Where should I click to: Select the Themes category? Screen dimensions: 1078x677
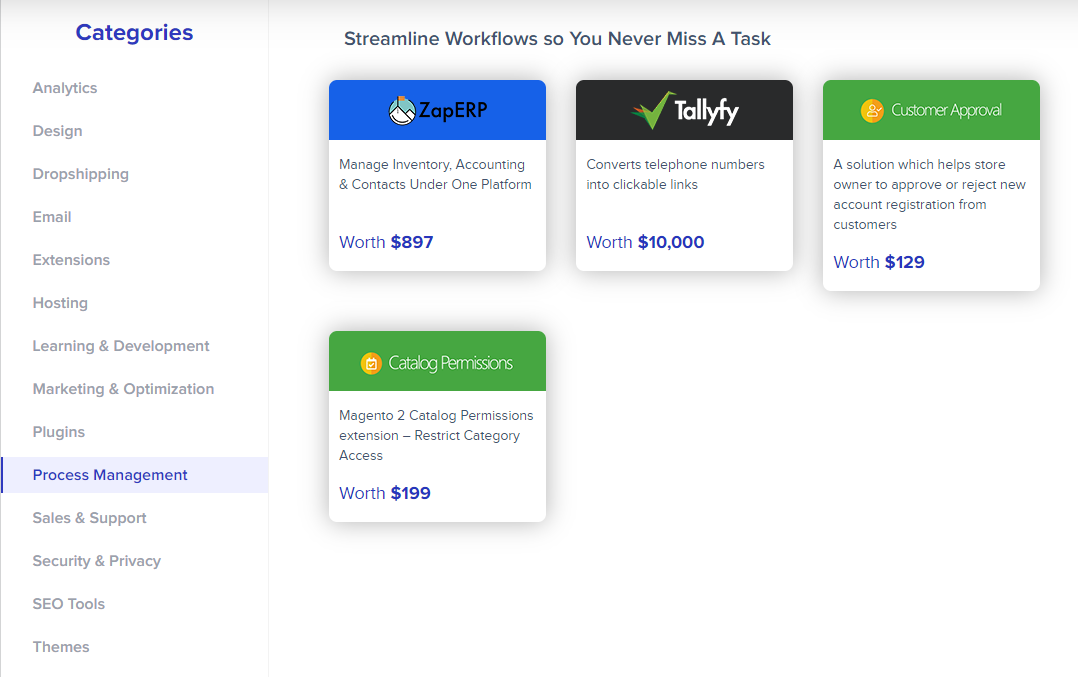60,647
